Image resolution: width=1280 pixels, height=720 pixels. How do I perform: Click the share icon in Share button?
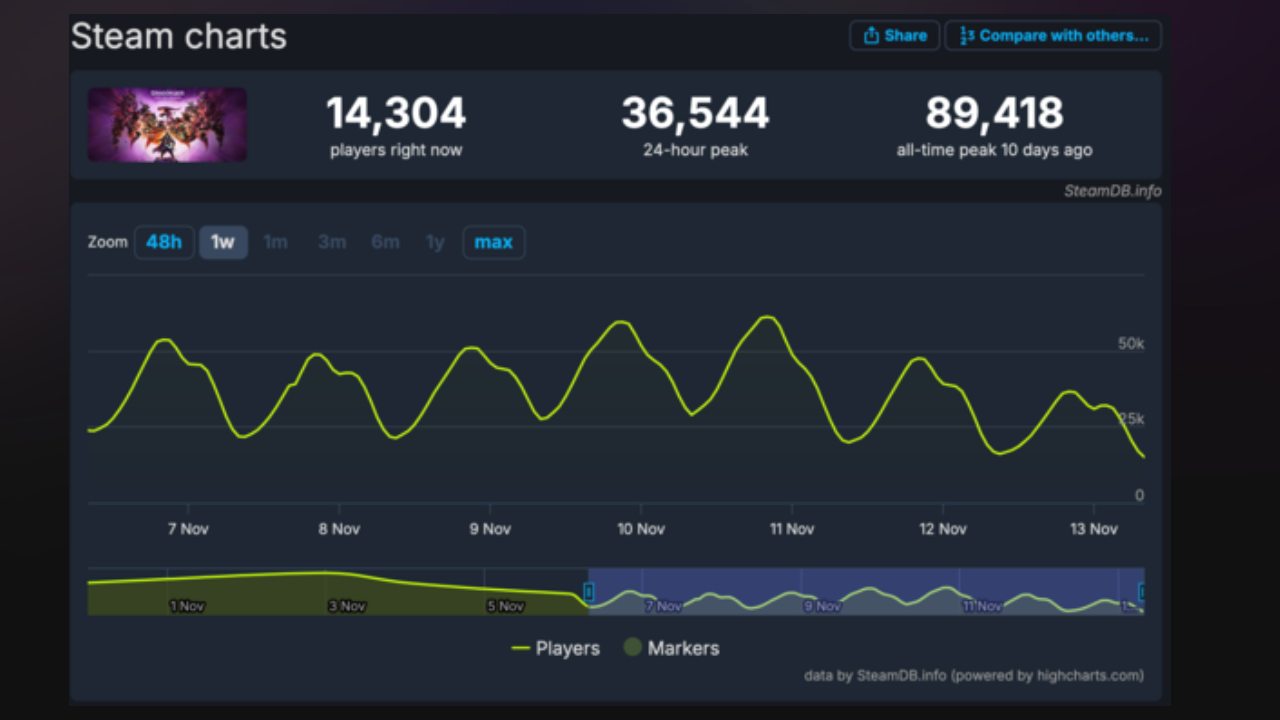pos(871,35)
